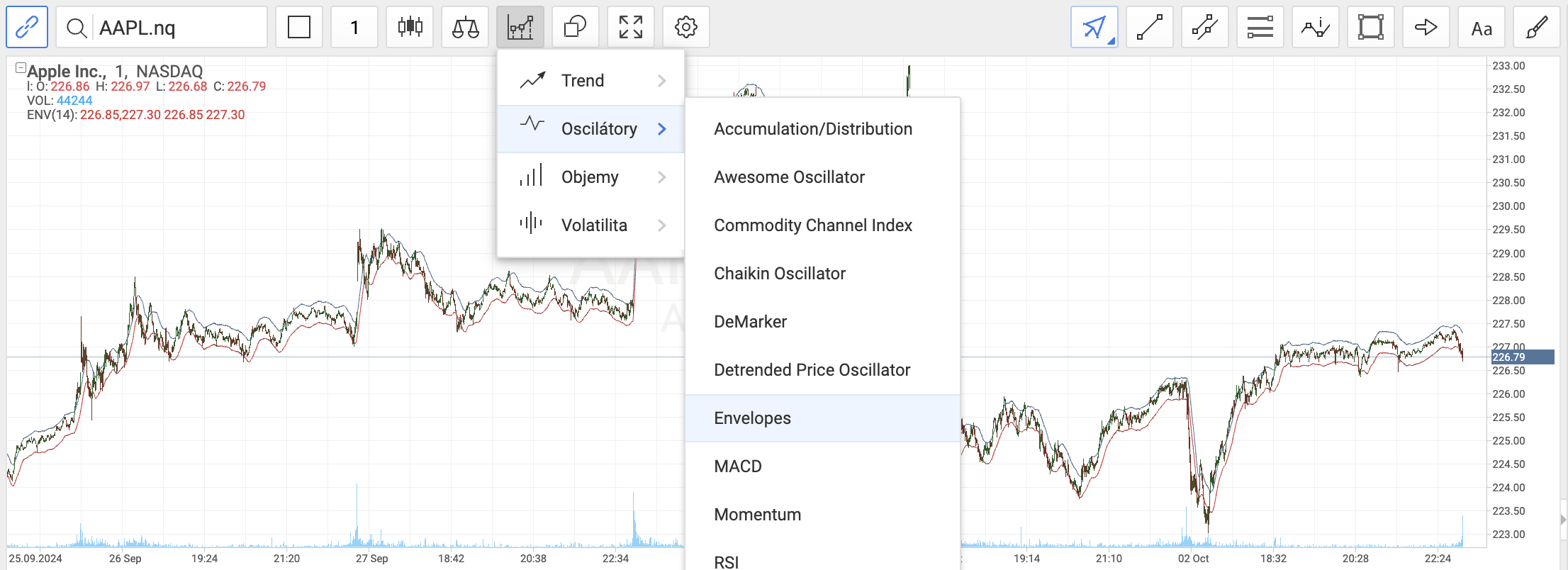Select the Envelopes indicator
The image size is (1568, 570).
point(822,418)
